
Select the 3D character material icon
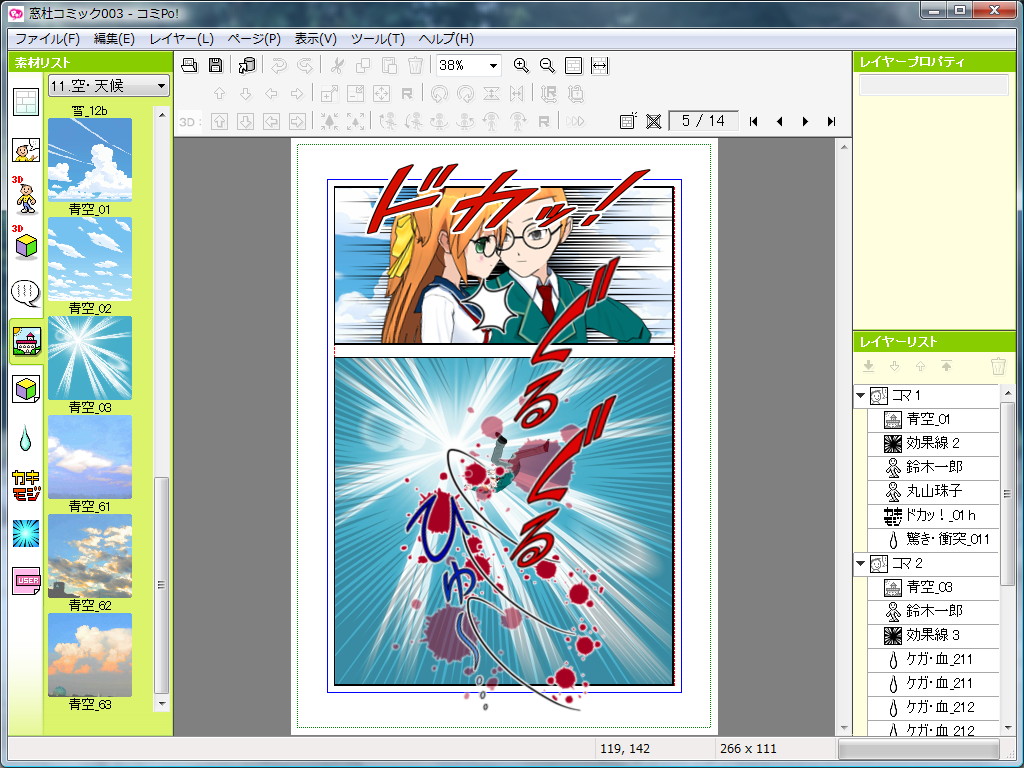coord(25,195)
